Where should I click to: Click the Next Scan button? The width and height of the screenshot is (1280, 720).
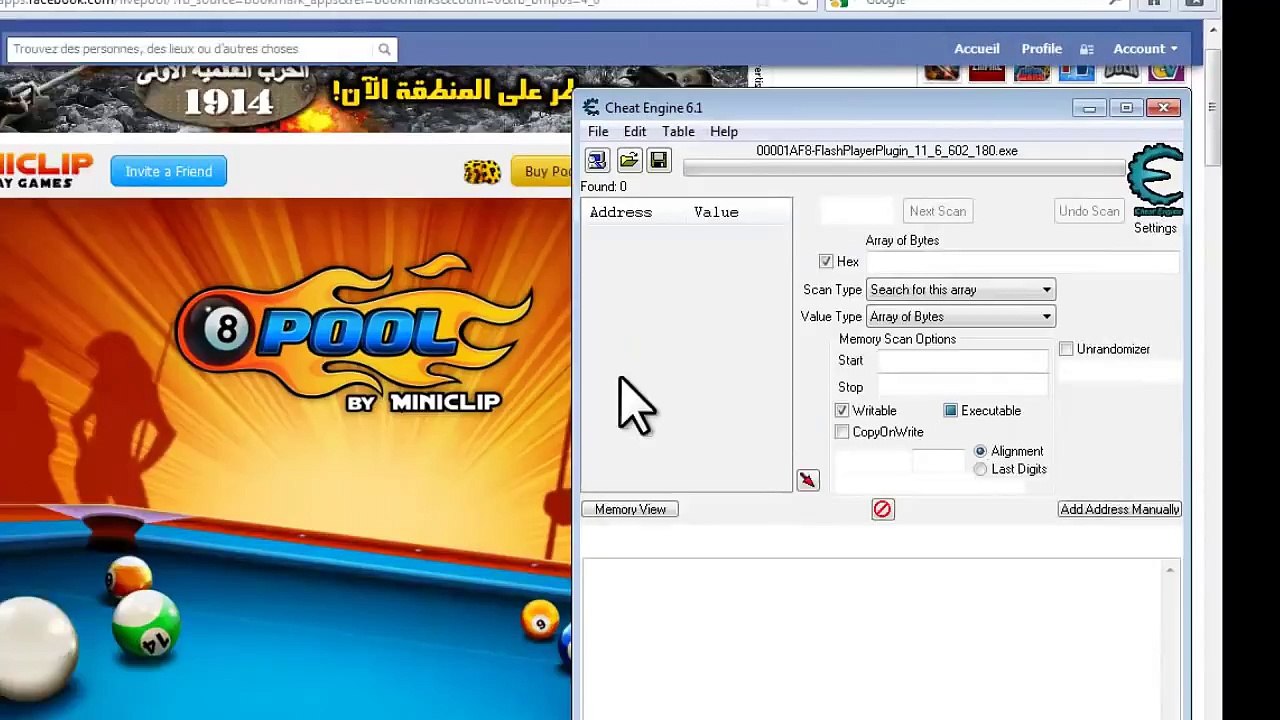tap(938, 211)
